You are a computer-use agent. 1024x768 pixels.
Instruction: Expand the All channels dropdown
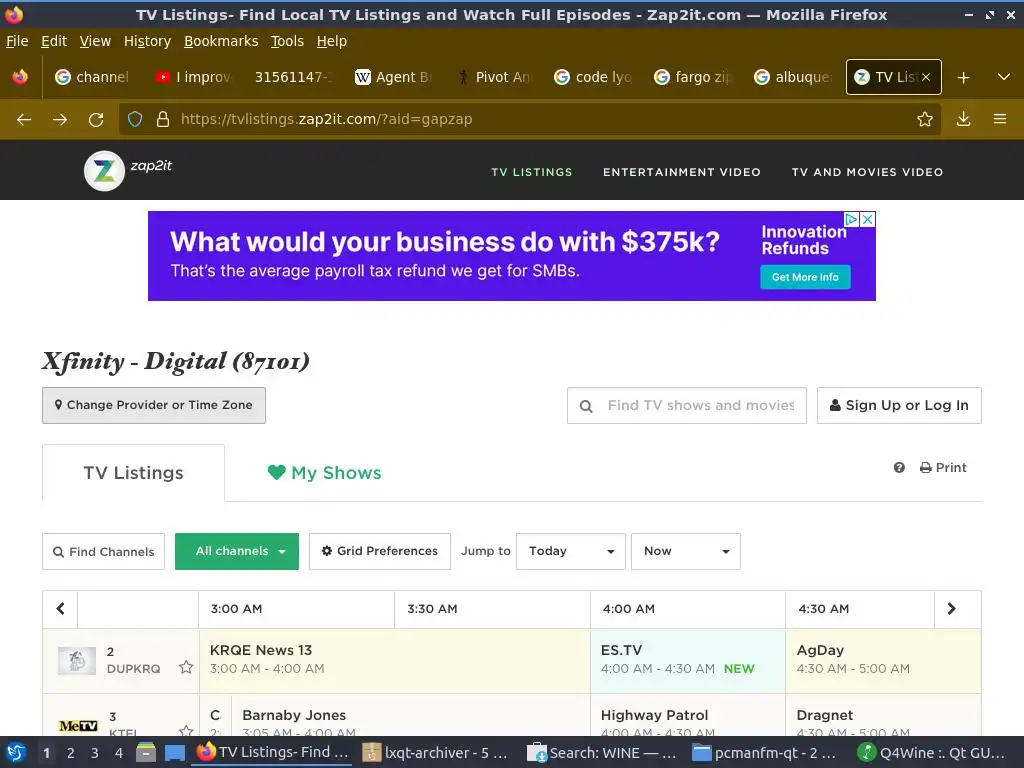tap(237, 551)
